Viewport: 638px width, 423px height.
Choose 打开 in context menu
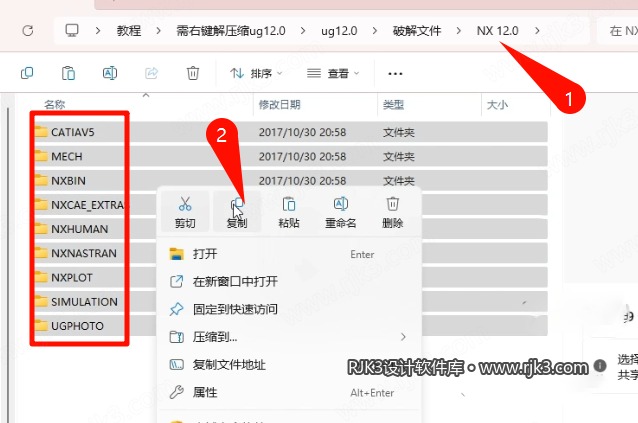coord(288,254)
